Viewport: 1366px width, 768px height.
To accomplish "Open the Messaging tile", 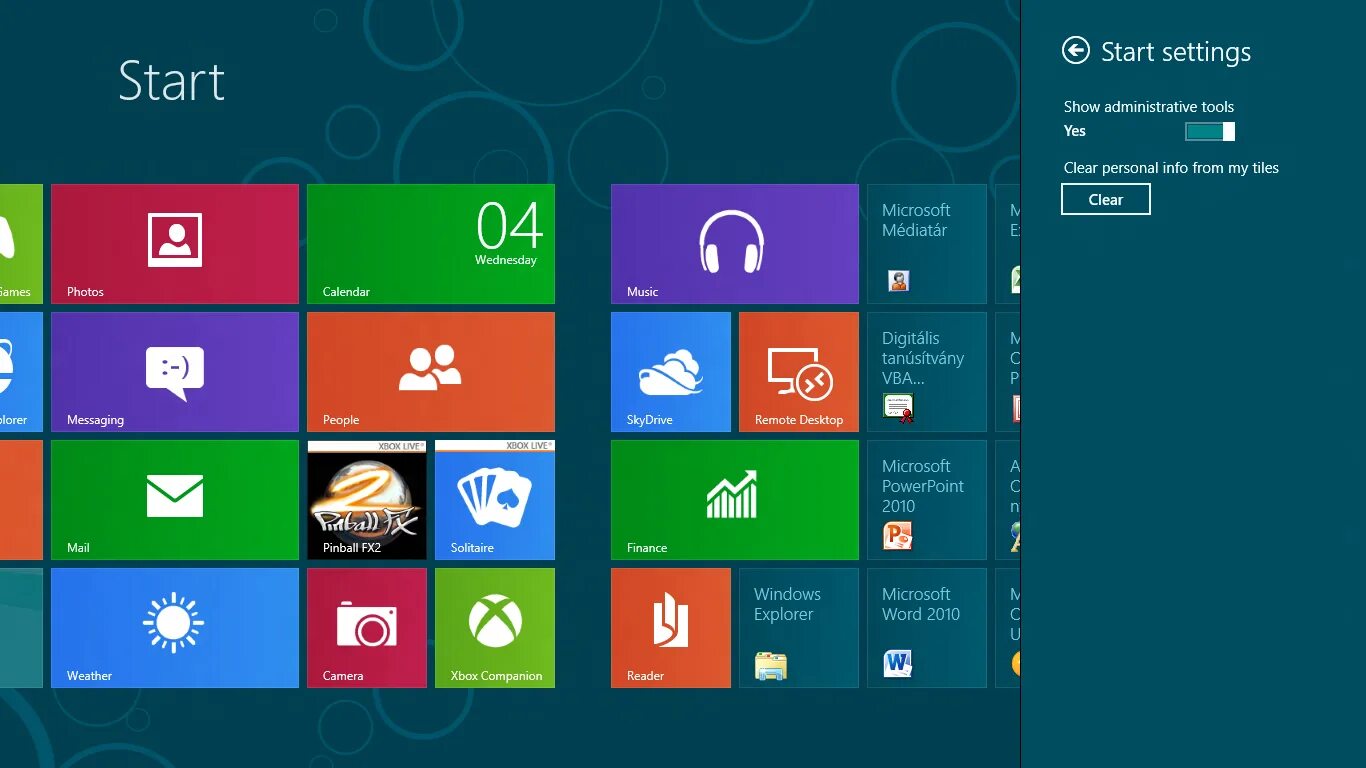I will [x=175, y=372].
